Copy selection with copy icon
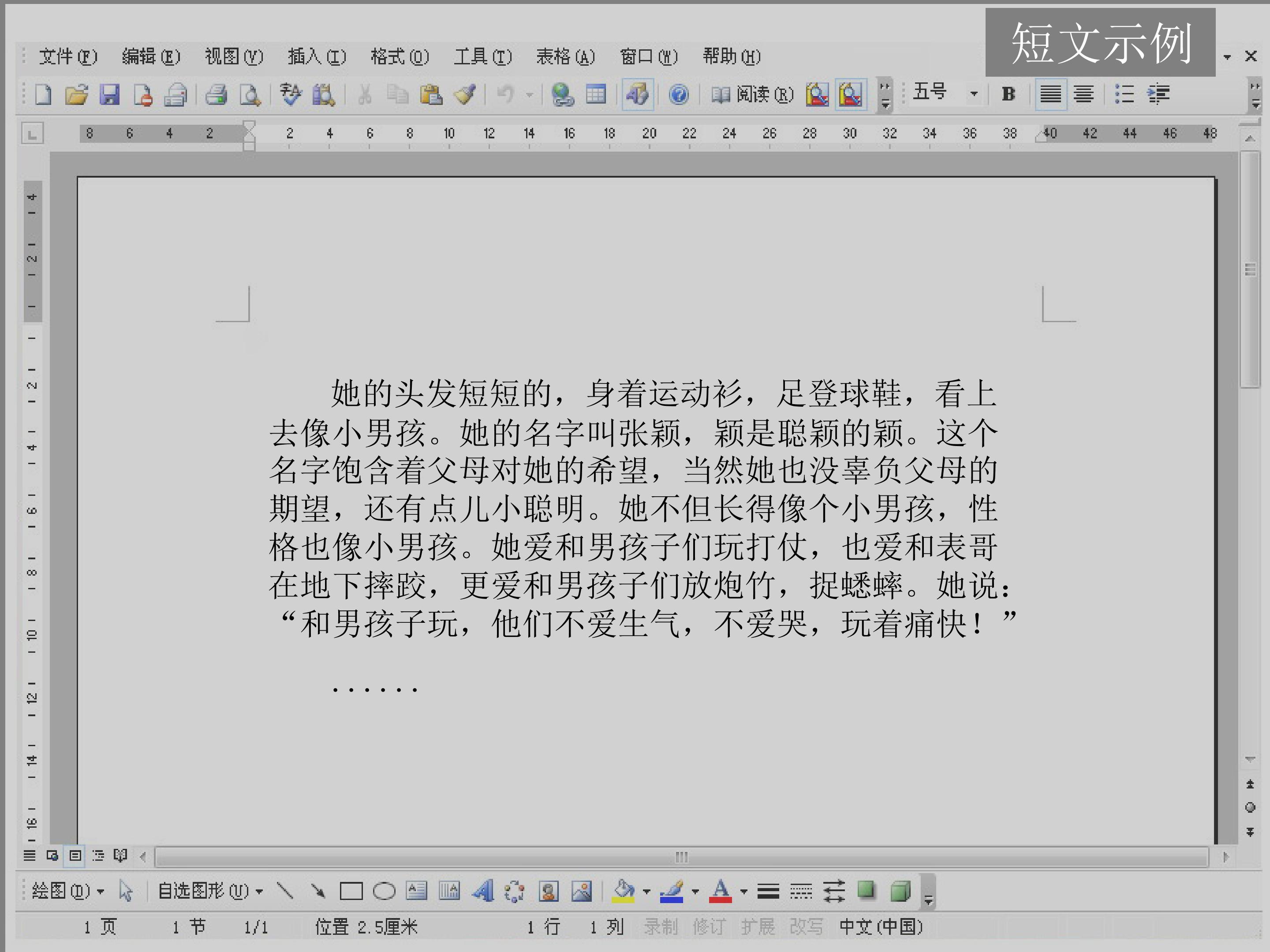 [x=397, y=94]
